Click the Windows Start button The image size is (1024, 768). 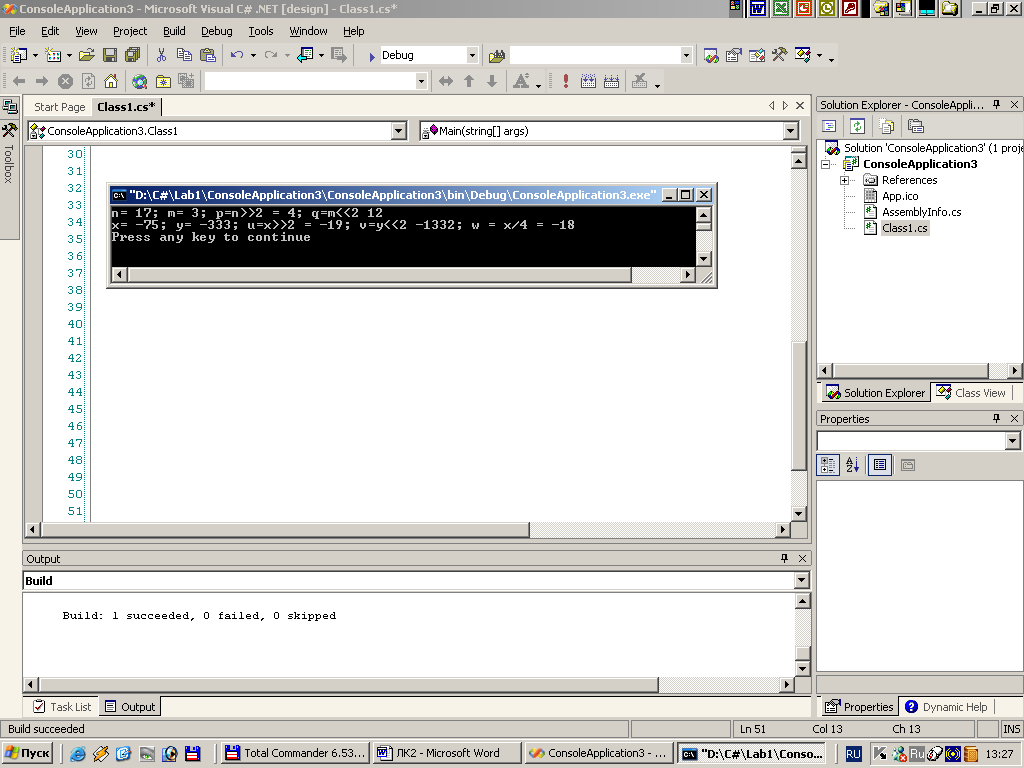(x=28, y=753)
